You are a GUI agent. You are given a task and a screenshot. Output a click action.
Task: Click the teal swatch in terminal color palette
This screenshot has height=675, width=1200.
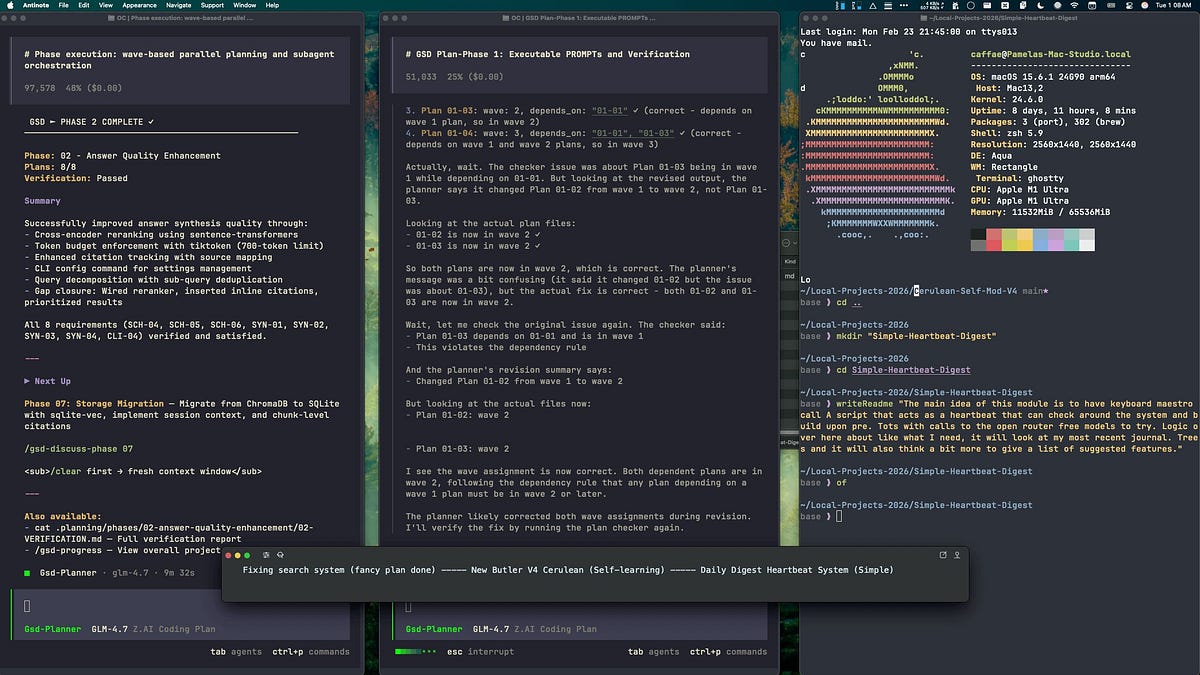click(x=1071, y=240)
